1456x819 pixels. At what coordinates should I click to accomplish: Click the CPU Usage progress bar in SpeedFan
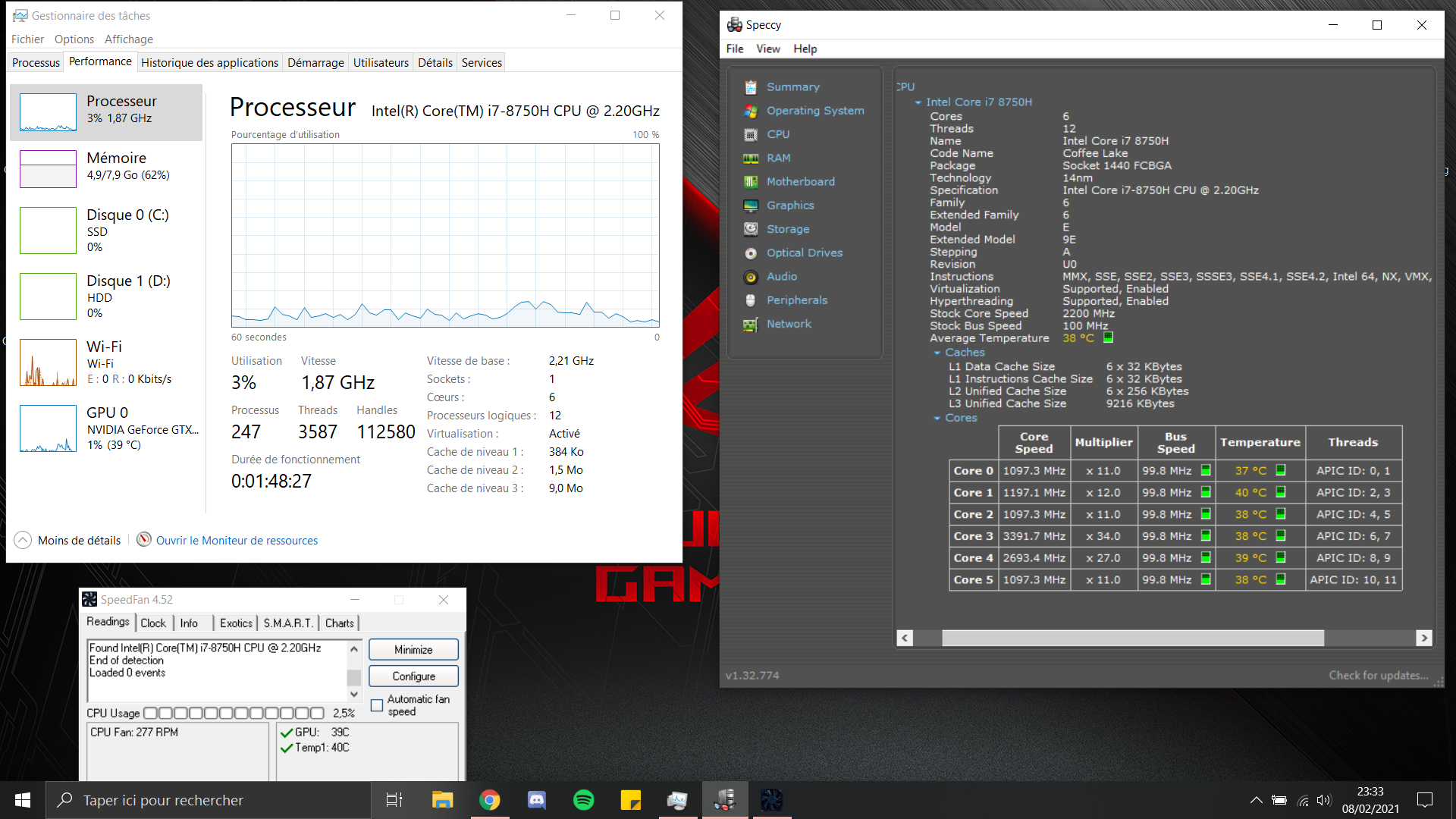234,714
